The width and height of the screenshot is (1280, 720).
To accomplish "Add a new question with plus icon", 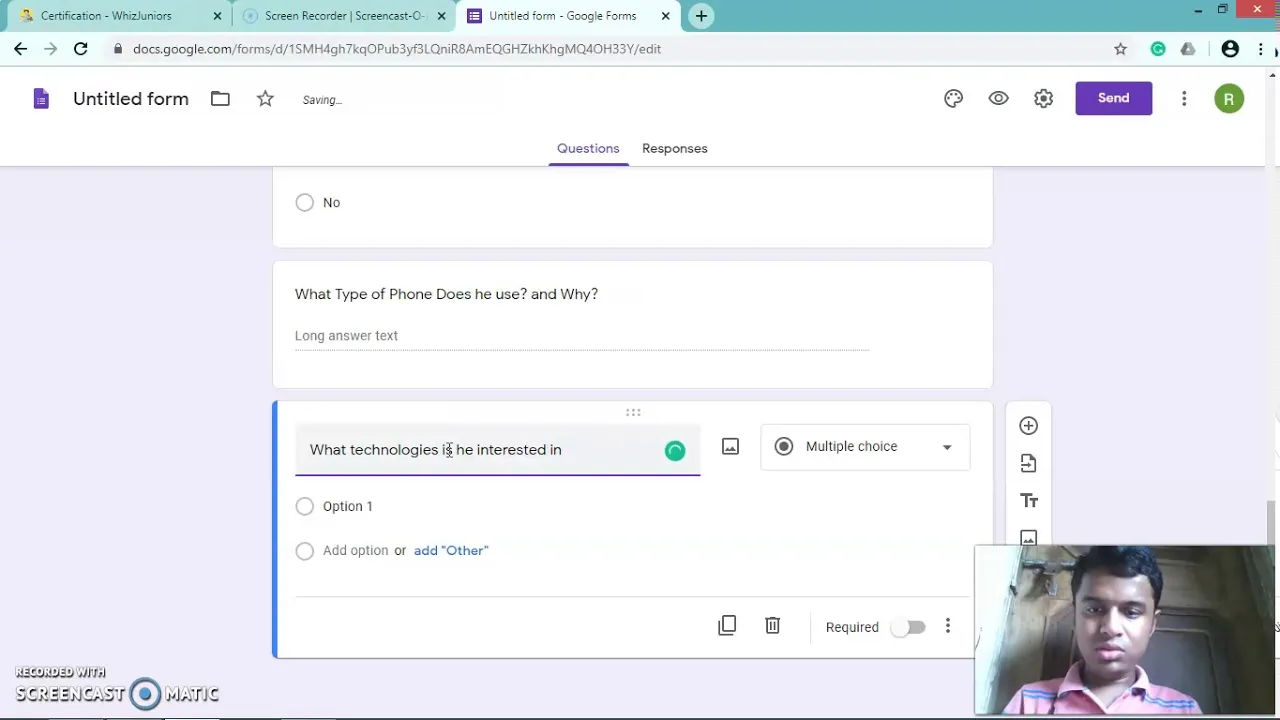I will 1028,426.
